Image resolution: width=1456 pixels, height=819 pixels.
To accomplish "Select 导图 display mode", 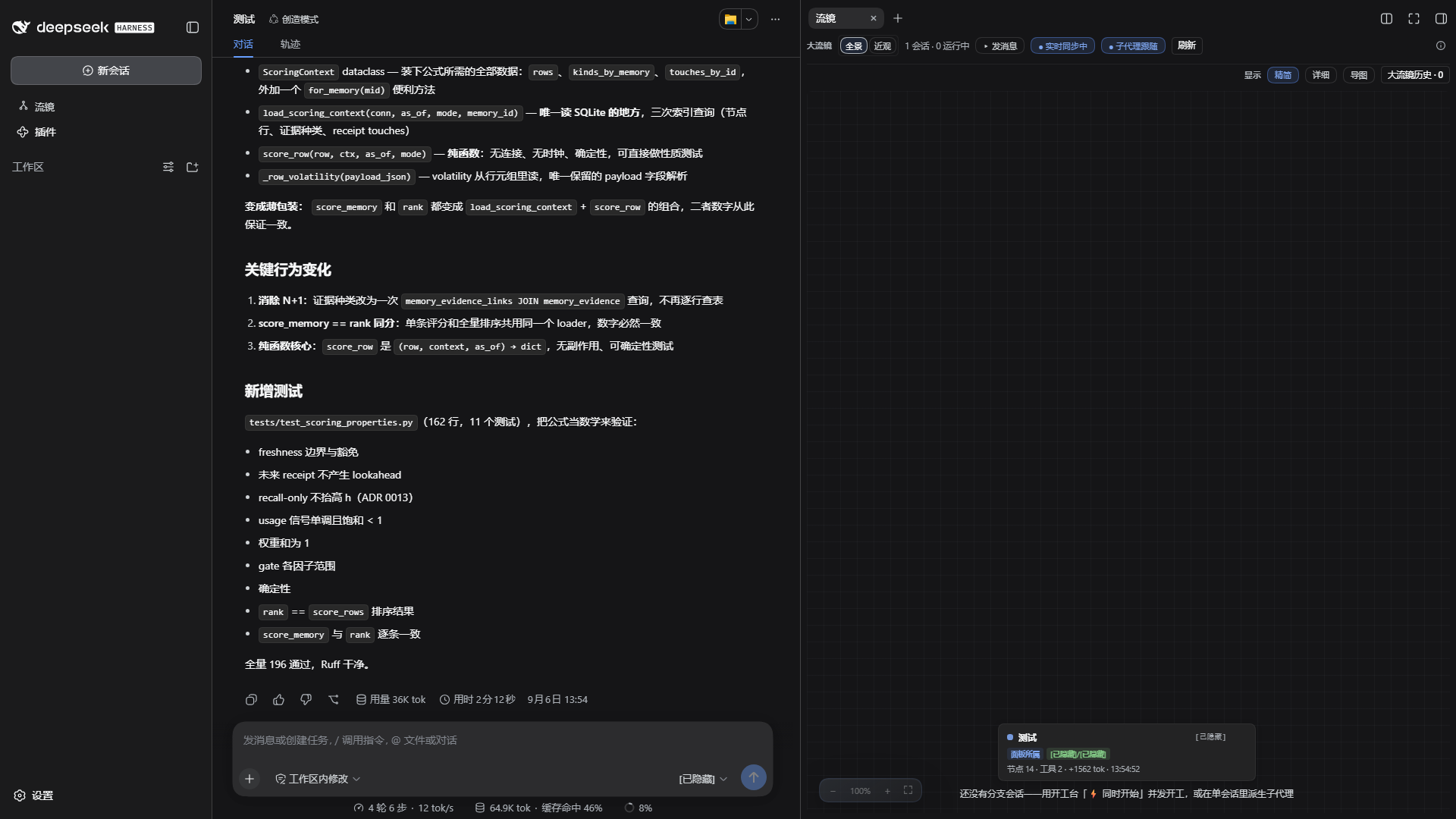I will click(1359, 75).
